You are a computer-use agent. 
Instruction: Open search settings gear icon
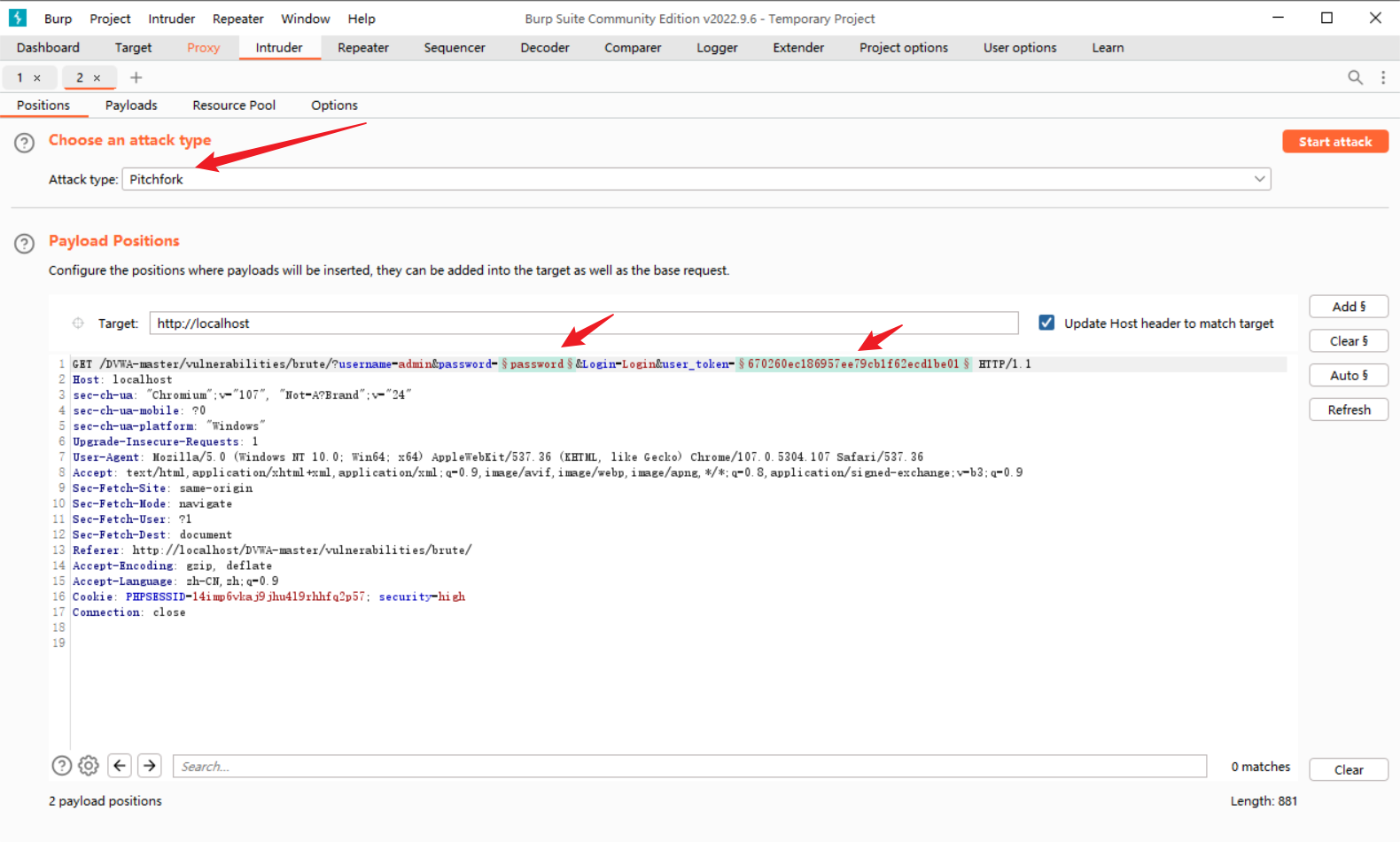(89, 766)
